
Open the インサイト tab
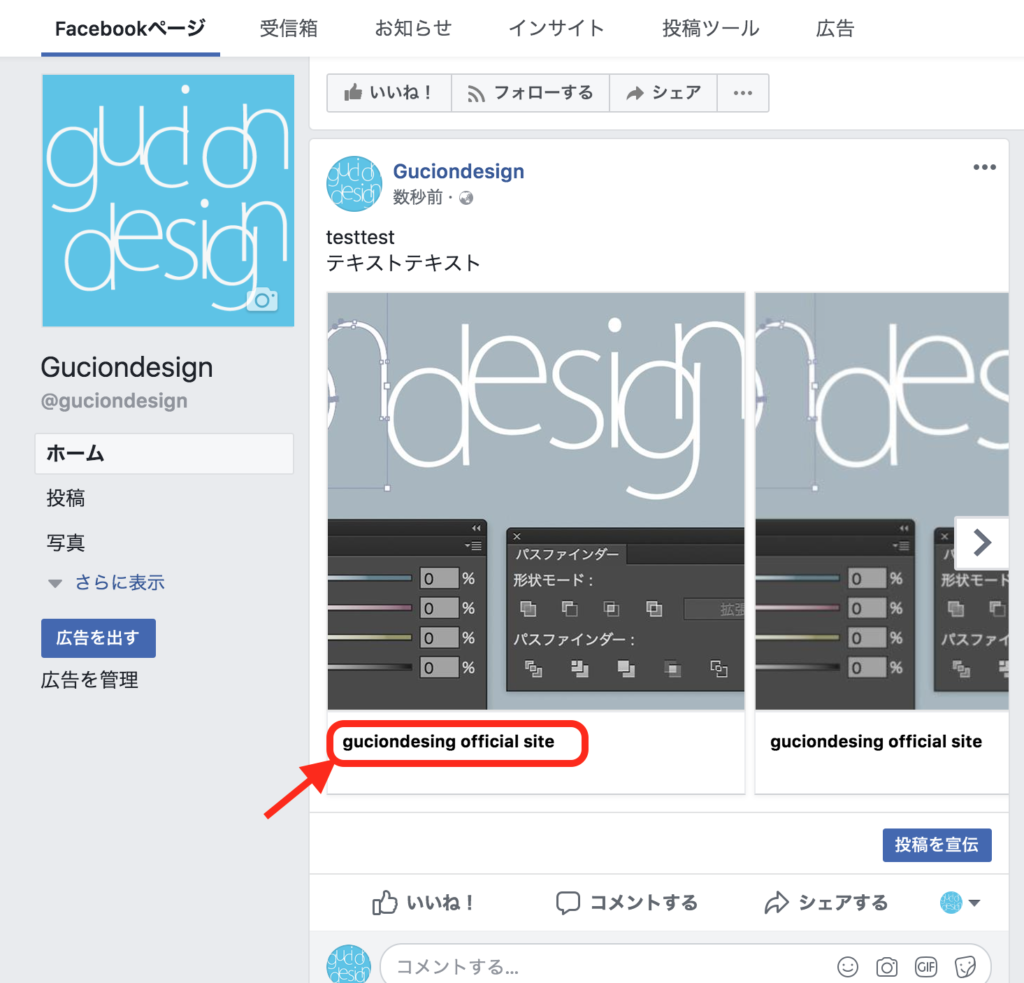tap(556, 28)
